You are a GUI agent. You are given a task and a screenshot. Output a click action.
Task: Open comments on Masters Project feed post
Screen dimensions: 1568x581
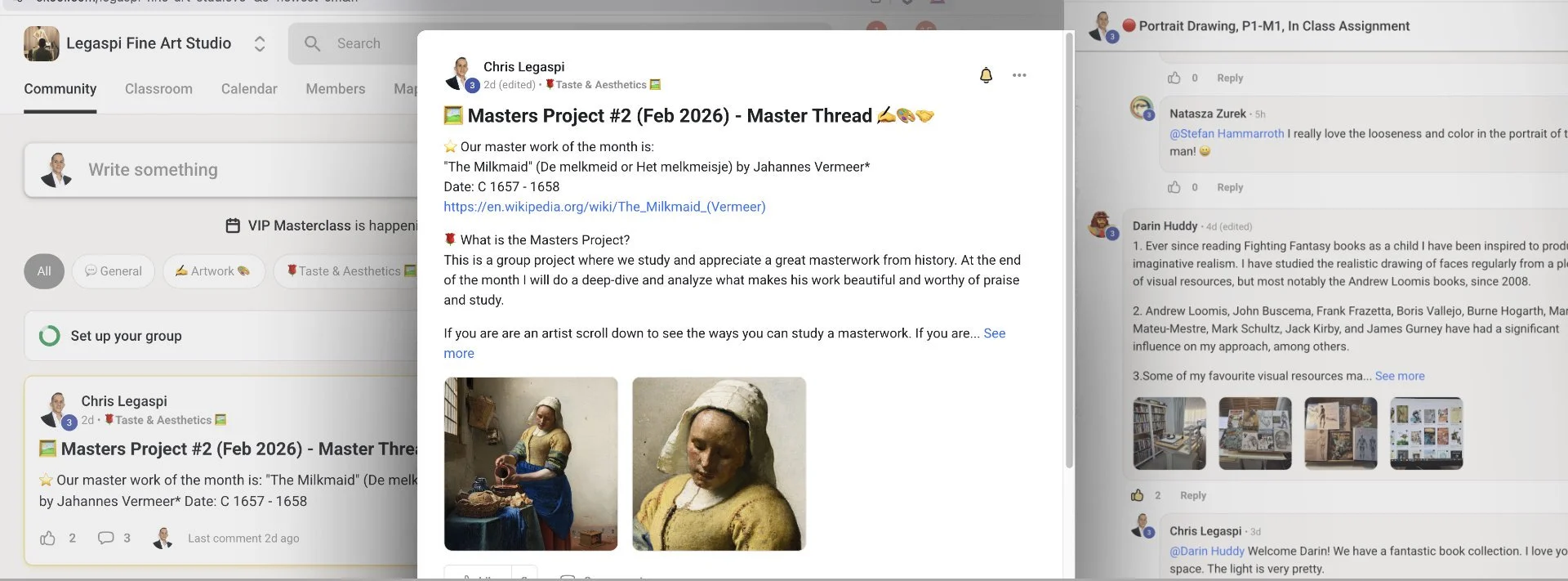click(x=106, y=538)
